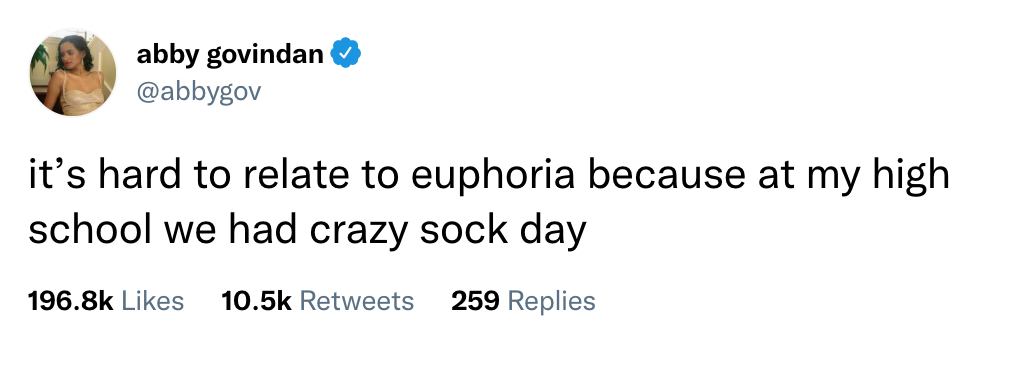
Task: Click the surname "govindan" in display name
Action: coord(265,54)
